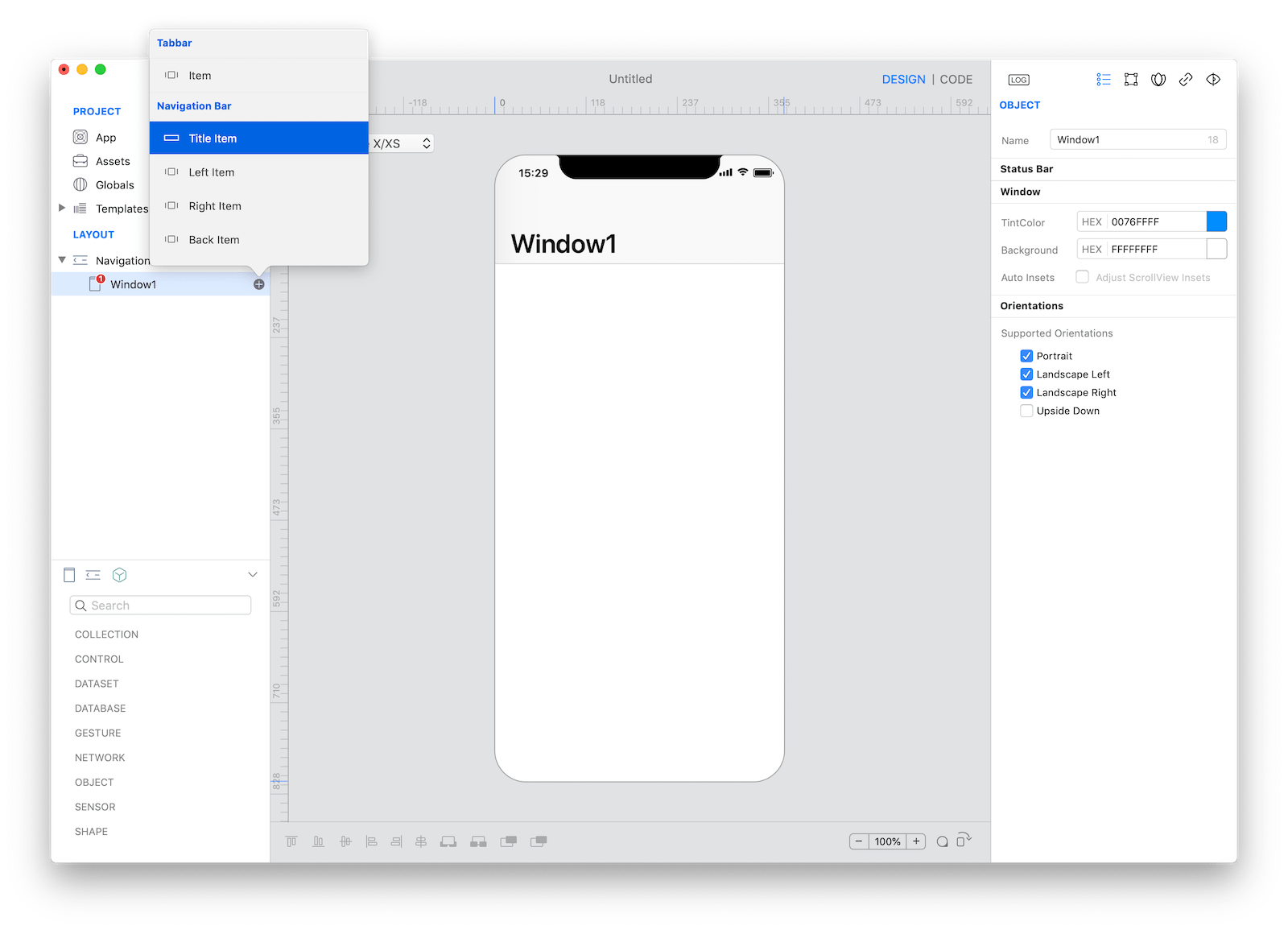Choose Item under Tabbar
Screen dimensions: 1288x930
[259, 76]
